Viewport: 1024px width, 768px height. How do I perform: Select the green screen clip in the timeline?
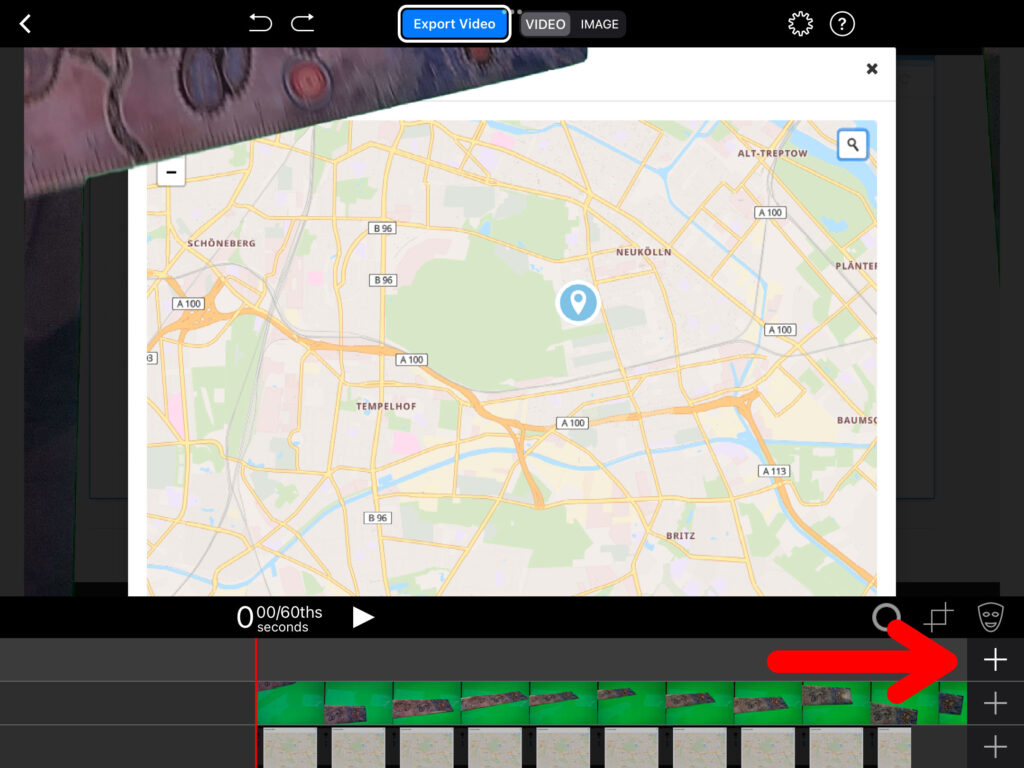pos(600,703)
